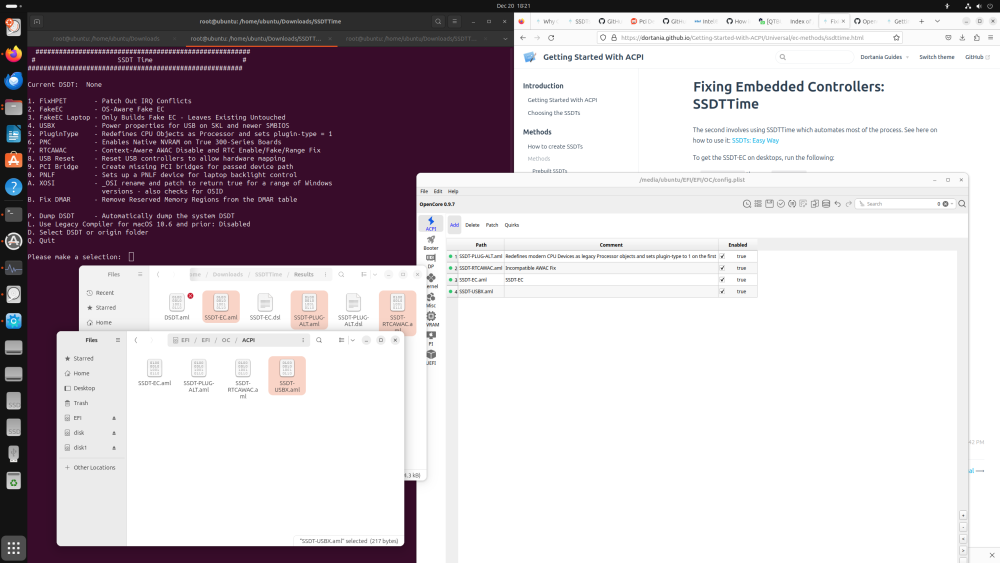The image size is (1000, 563).
Task: Open the Firefox extensions puzzle icon
Action: pyautogui.click(x=976, y=38)
